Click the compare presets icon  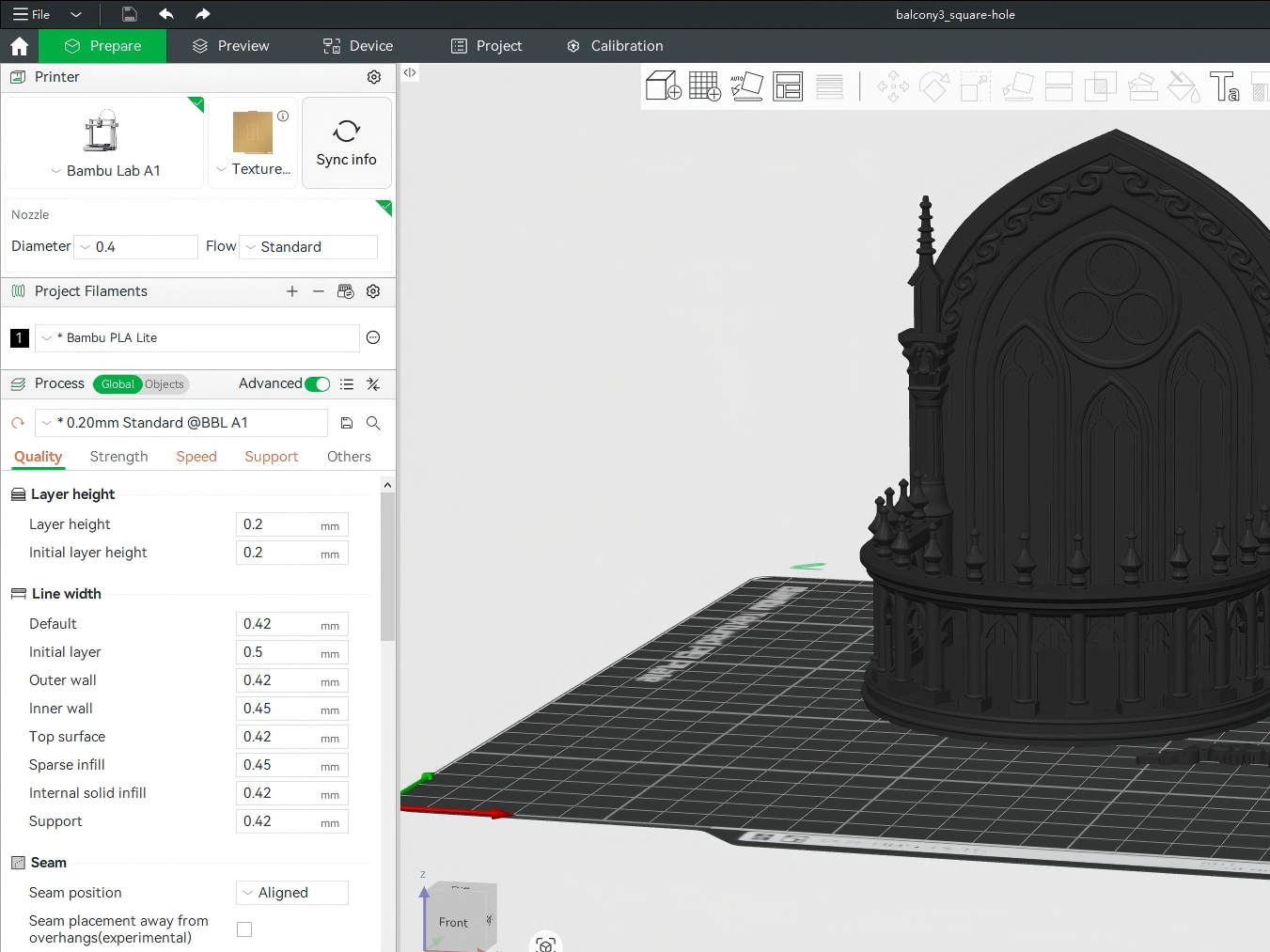tap(373, 384)
